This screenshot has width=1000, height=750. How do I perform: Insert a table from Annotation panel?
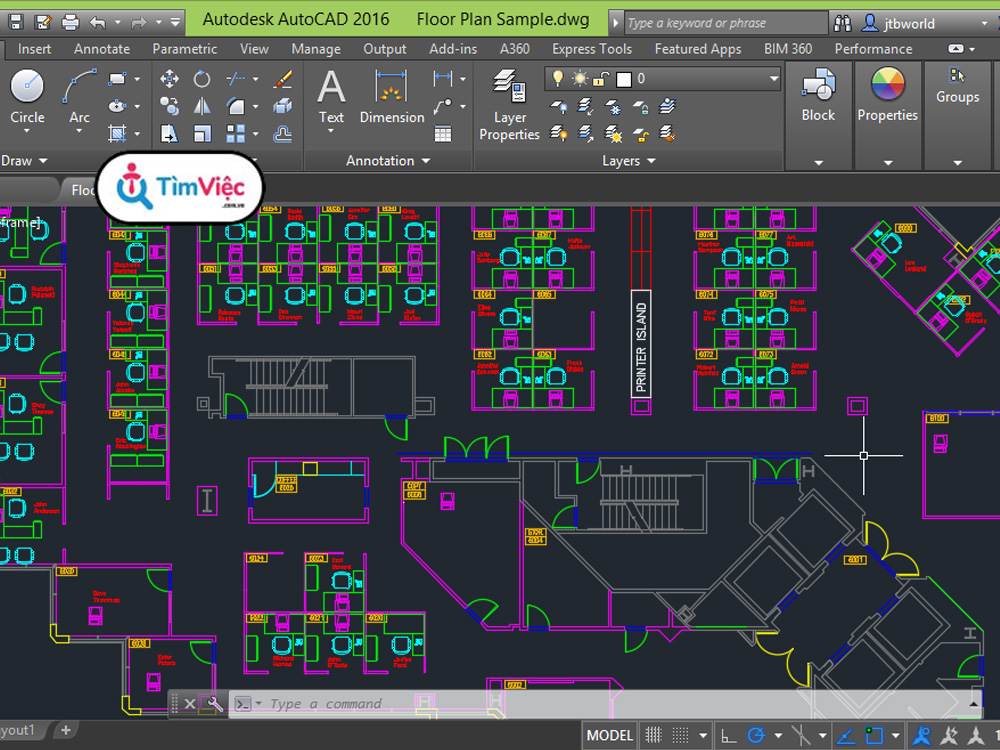[443, 134]
